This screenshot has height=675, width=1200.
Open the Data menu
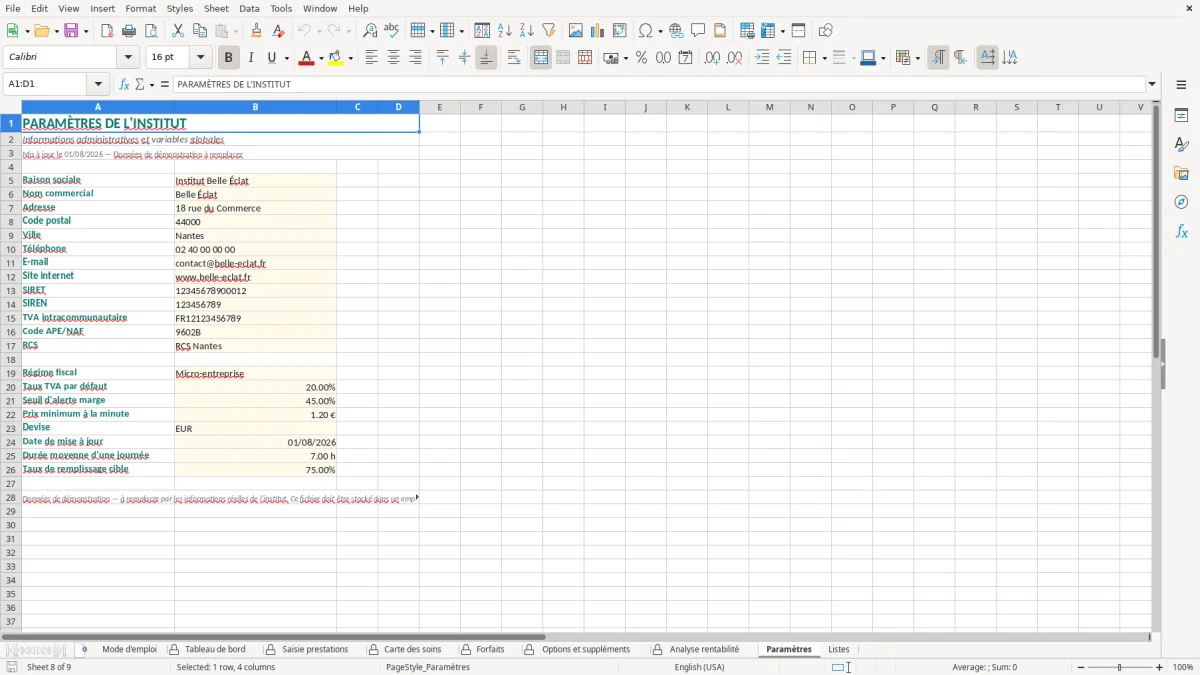[249, 8]
